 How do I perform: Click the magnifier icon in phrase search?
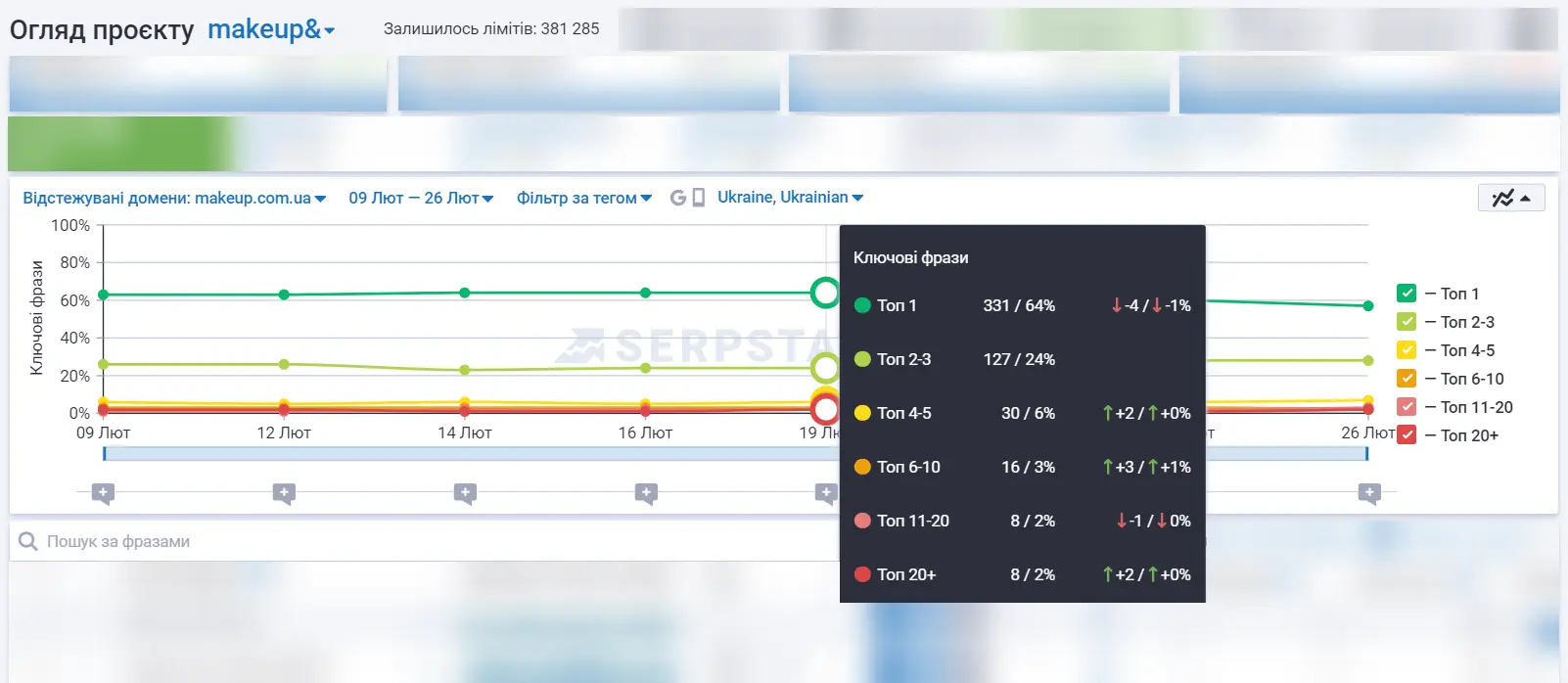pos(28,541)
